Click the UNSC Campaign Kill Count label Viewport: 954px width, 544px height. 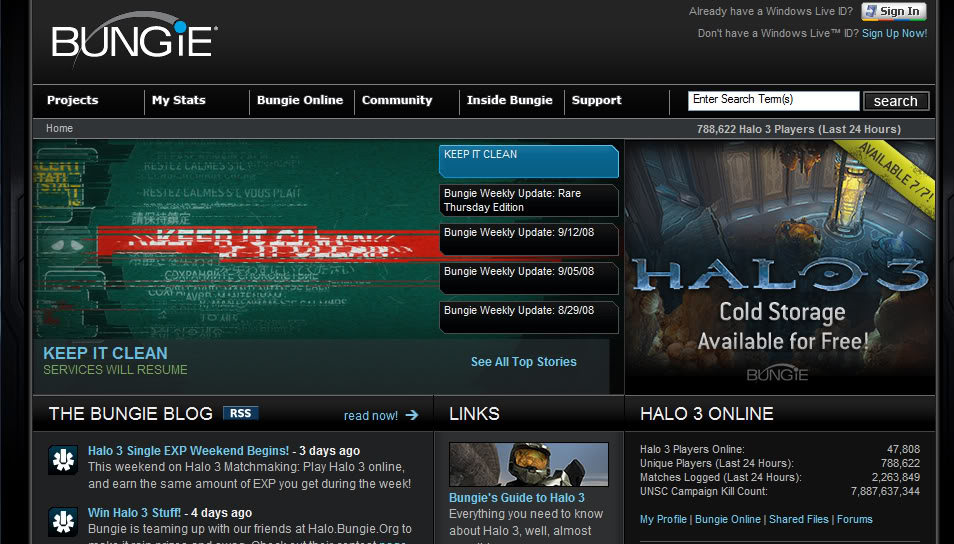point(704,491)
